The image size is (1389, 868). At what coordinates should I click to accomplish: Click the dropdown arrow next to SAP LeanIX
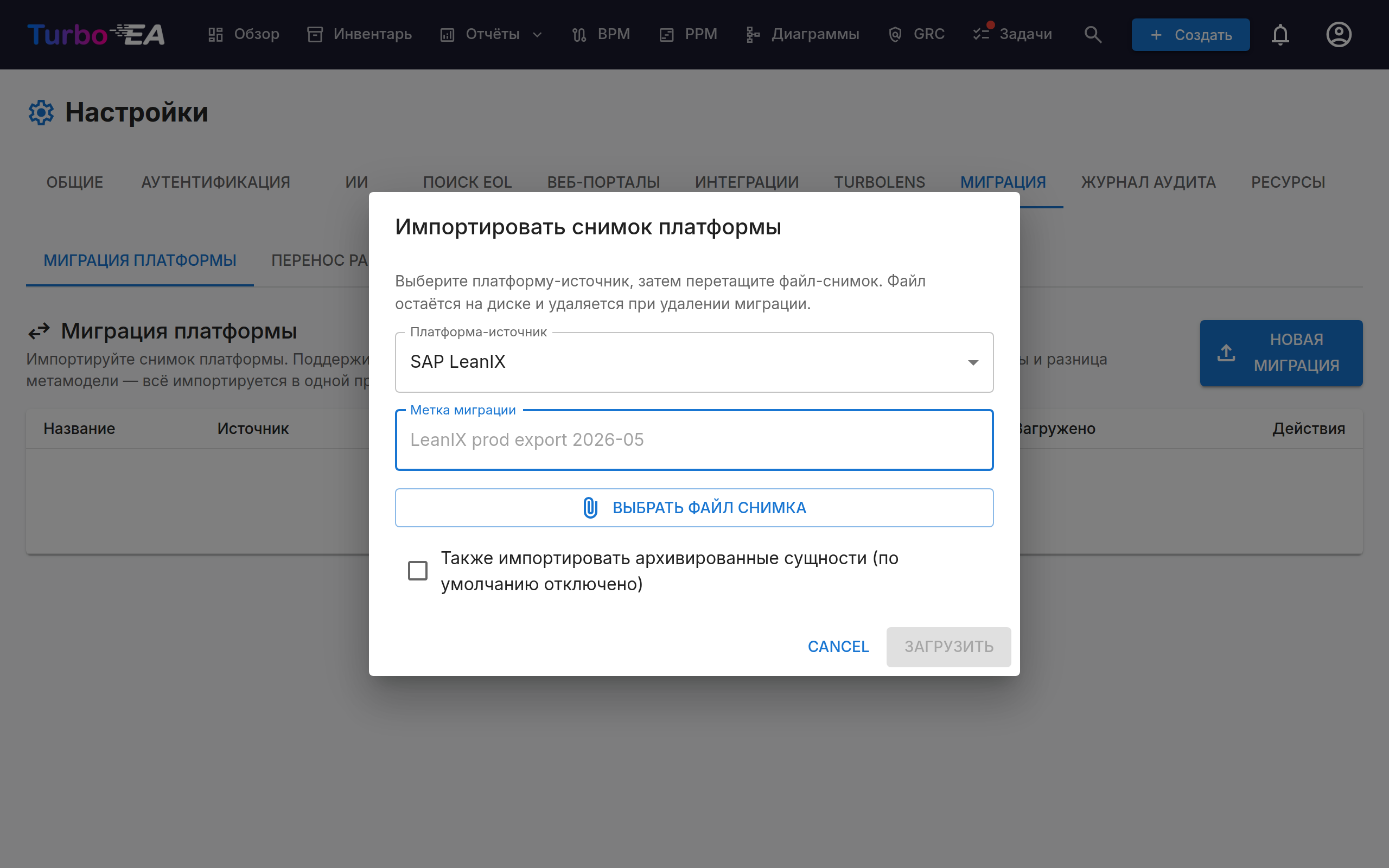tap(973, 362)
